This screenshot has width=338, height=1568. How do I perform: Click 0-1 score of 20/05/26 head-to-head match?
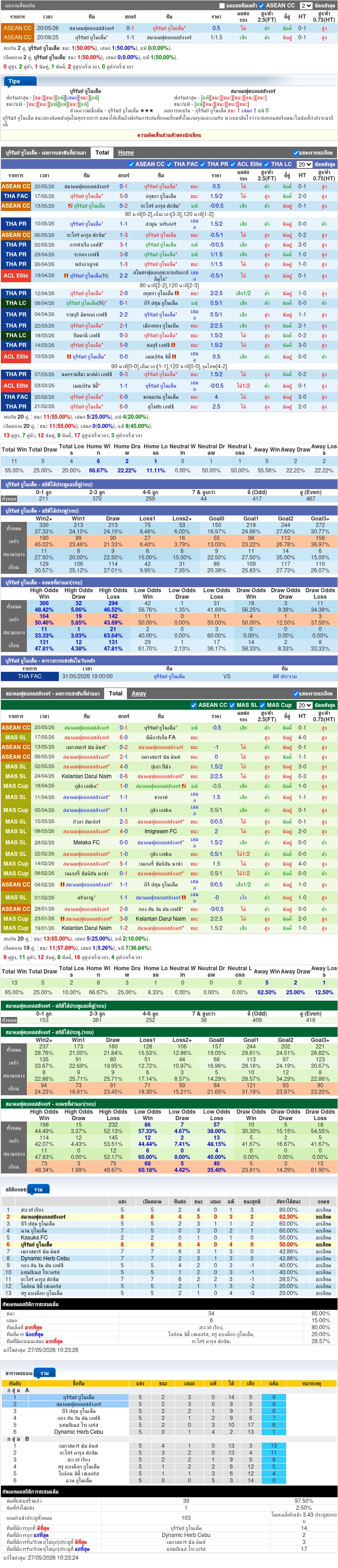pyautogui.click(x=130, y=28)
